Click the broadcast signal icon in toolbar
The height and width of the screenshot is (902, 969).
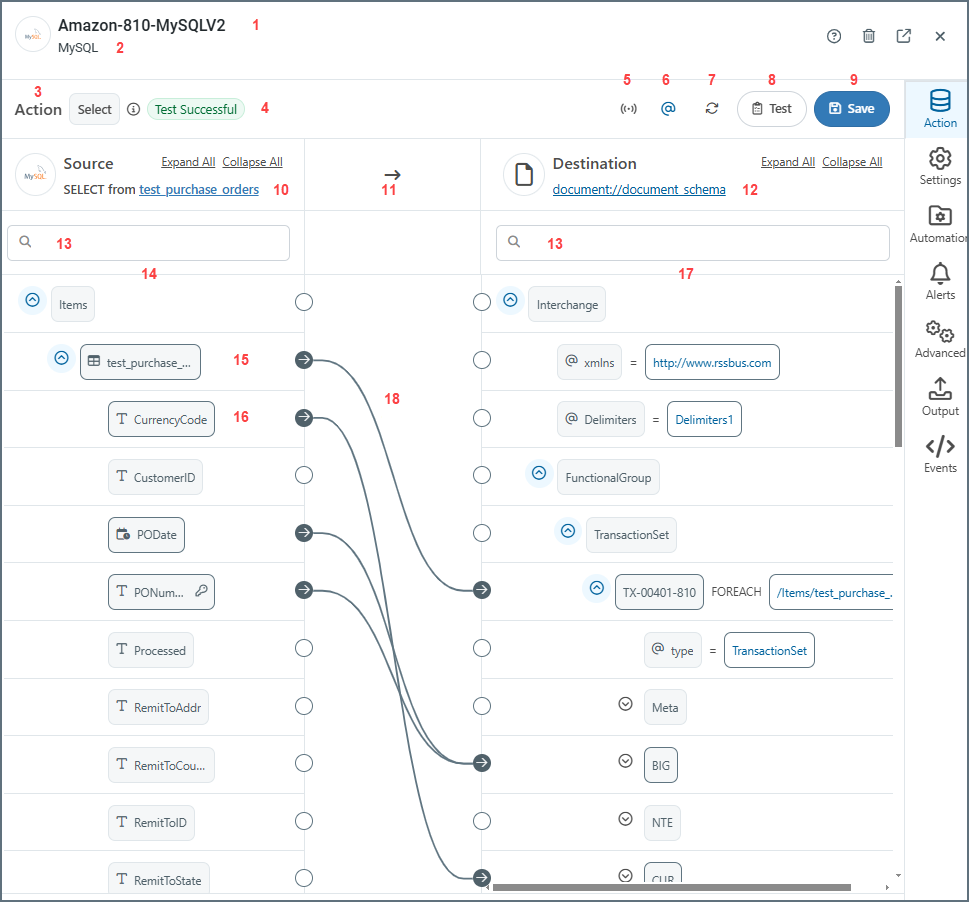pos(628,109)
